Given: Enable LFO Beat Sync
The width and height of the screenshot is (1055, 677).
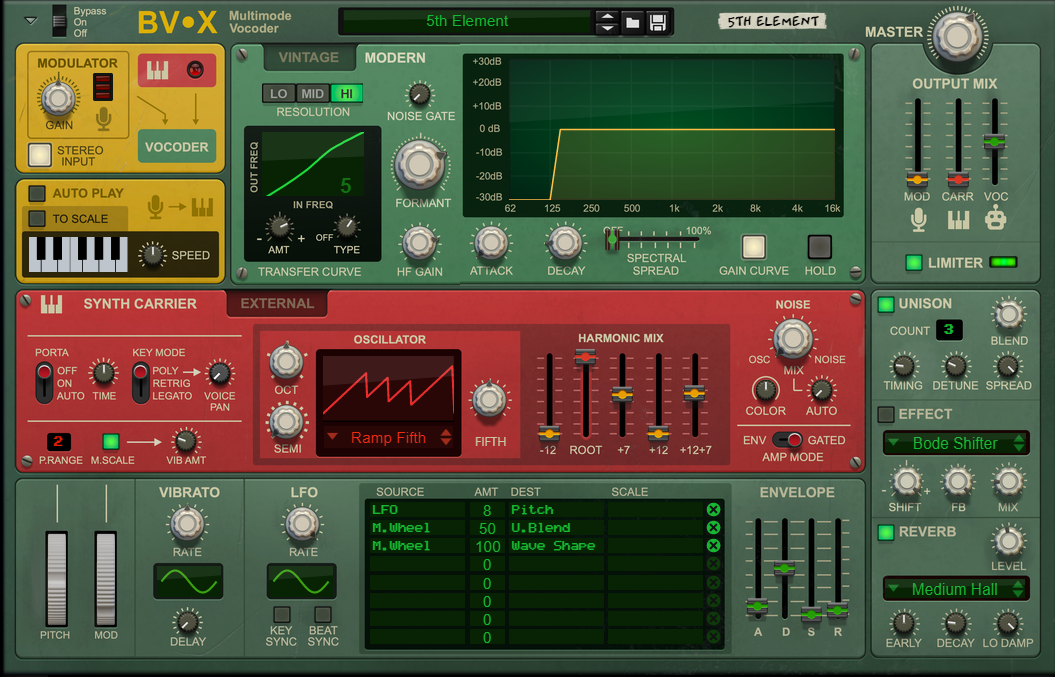Looking at the screenshot, I should [323, 614].
